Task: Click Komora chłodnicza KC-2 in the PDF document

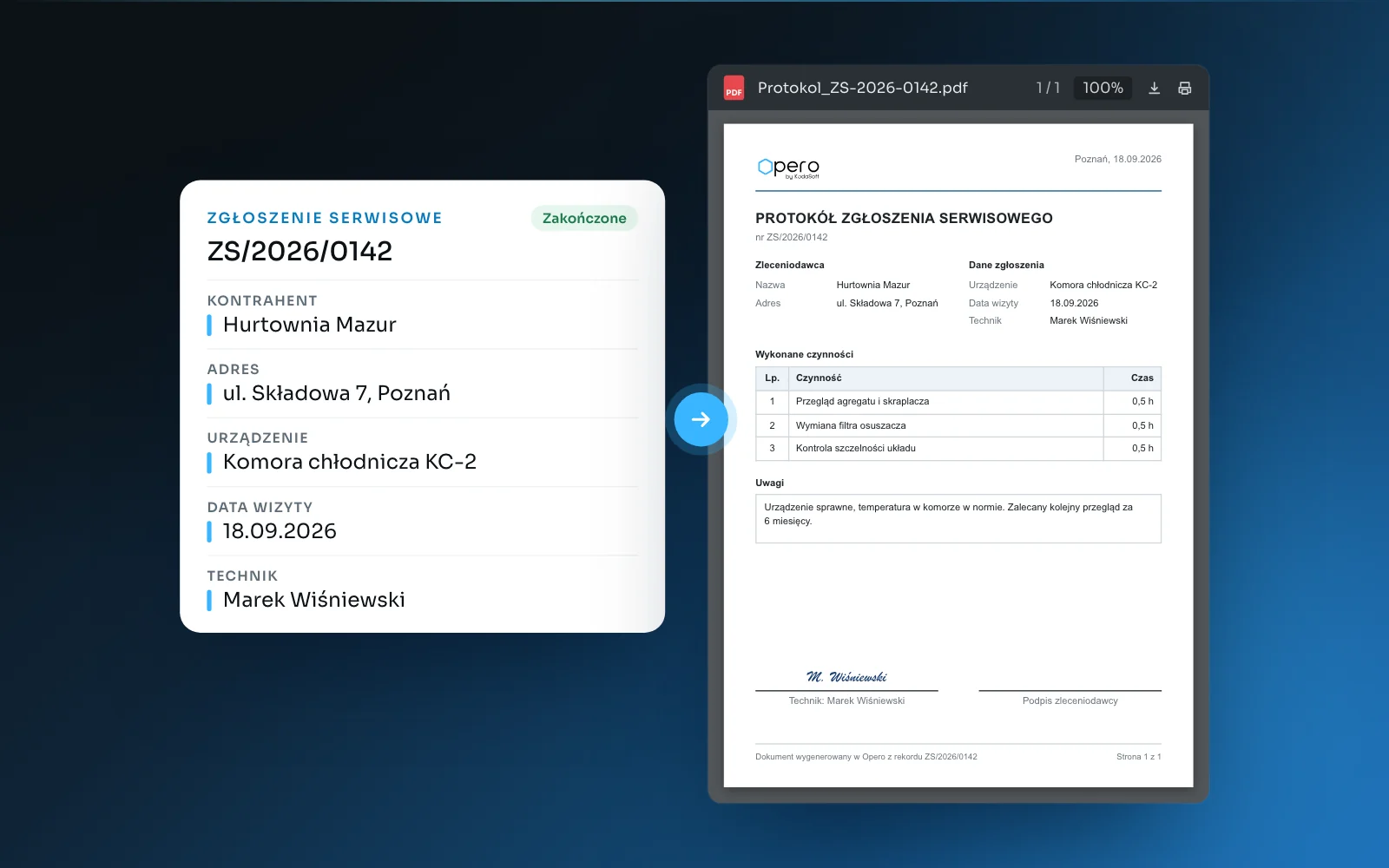Action: tap(1103, 286)
